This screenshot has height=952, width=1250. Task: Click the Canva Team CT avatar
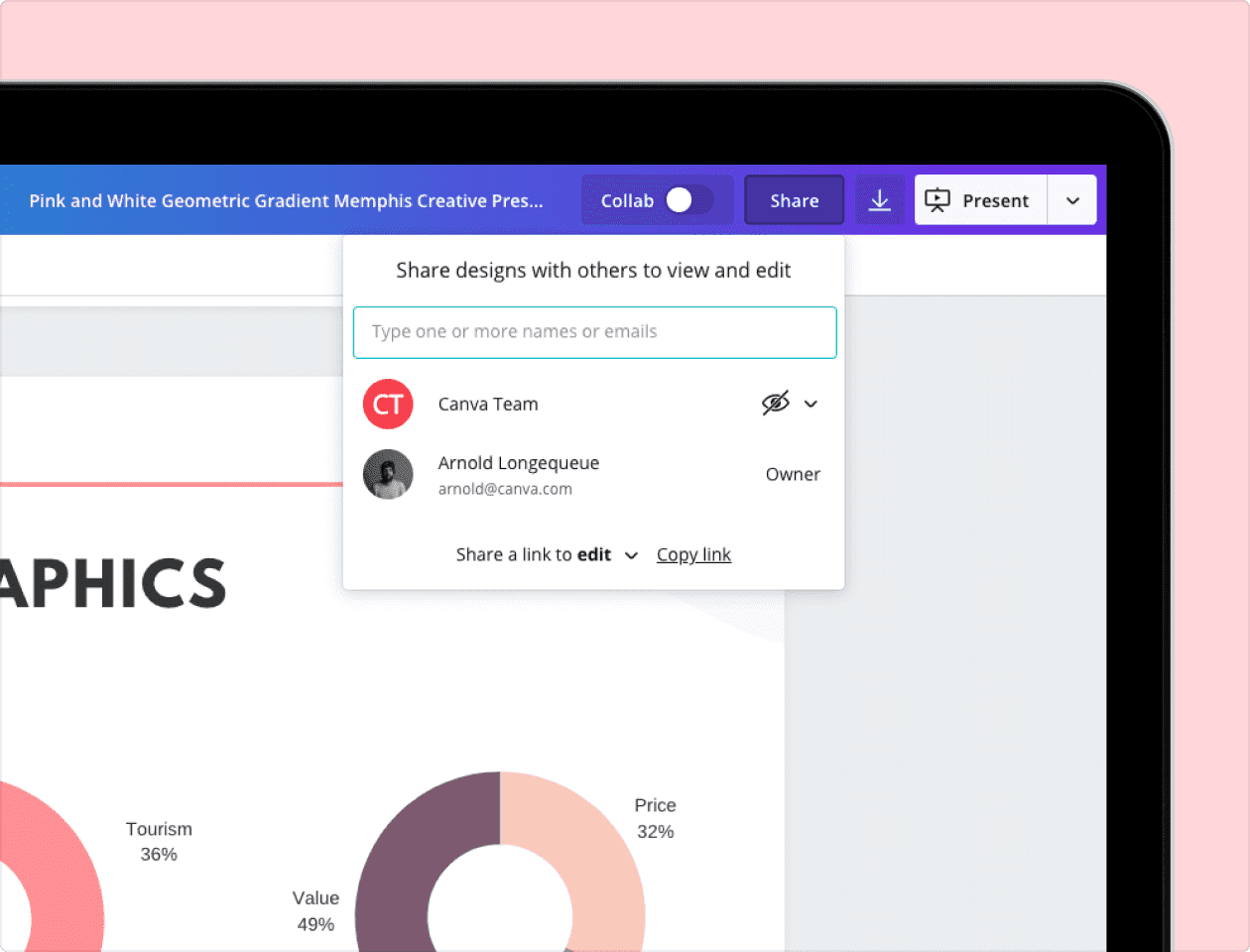388,404
